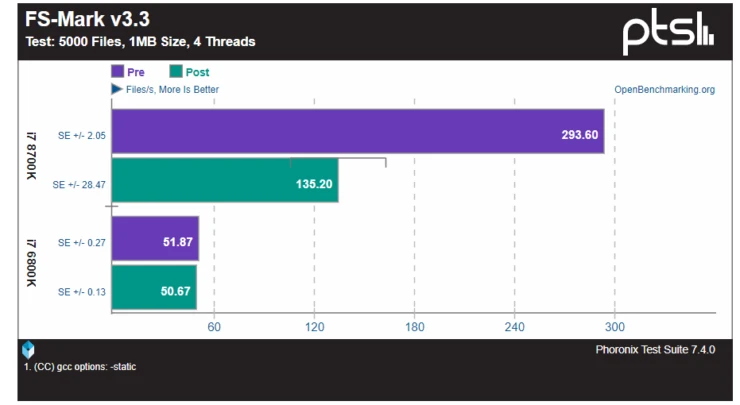
Task: Click the gcc options -static footnote
Action: pyautogui.click(x=79, y=367)
